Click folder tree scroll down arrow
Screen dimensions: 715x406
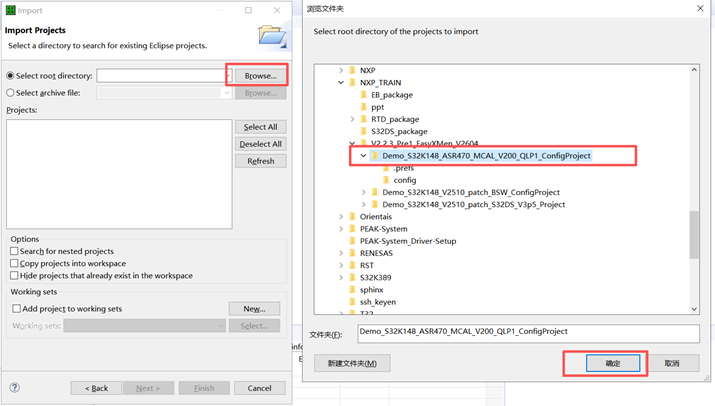pyautogui.click(x=694, y=309)
